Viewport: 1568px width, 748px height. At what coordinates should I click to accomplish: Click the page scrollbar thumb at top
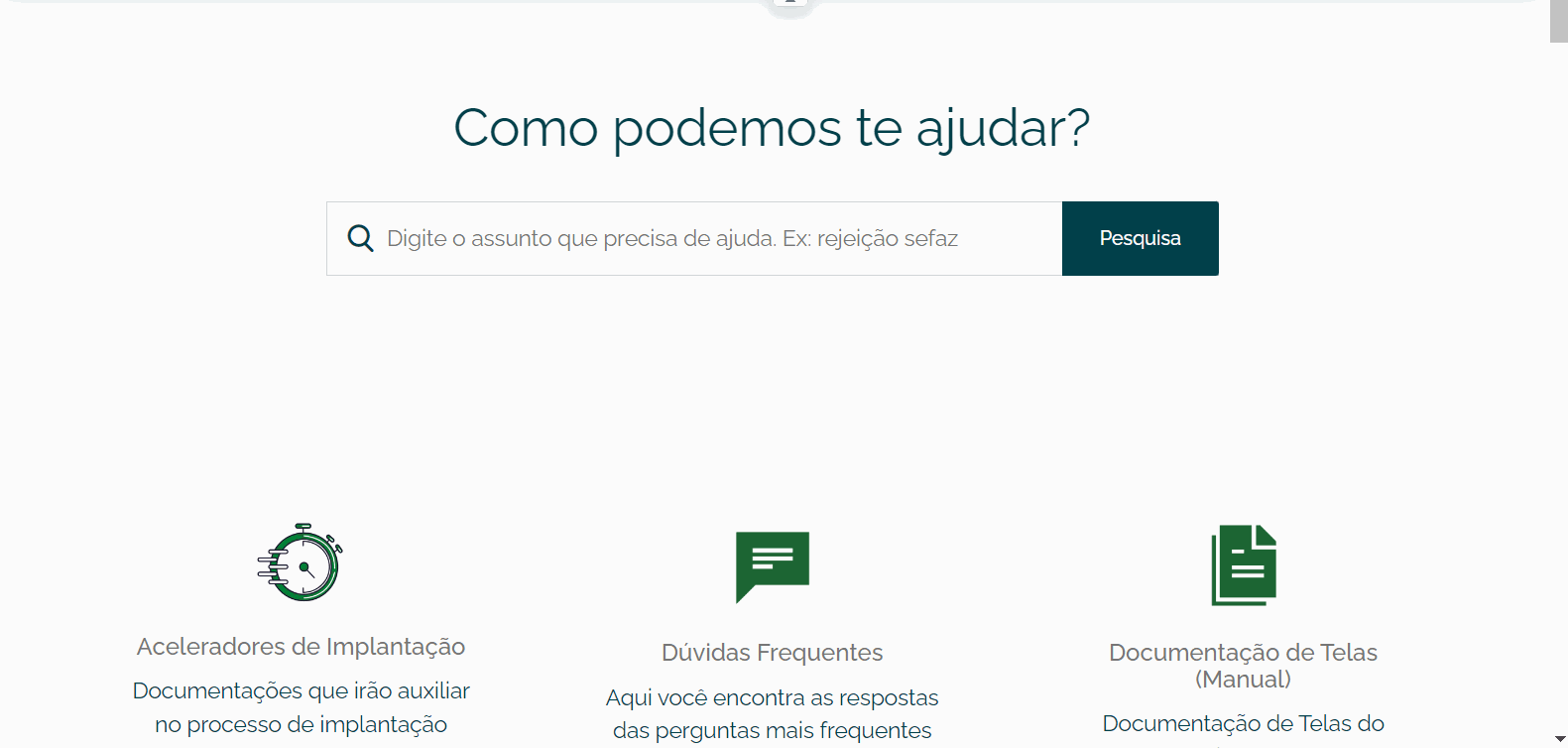click(1559, 21)
